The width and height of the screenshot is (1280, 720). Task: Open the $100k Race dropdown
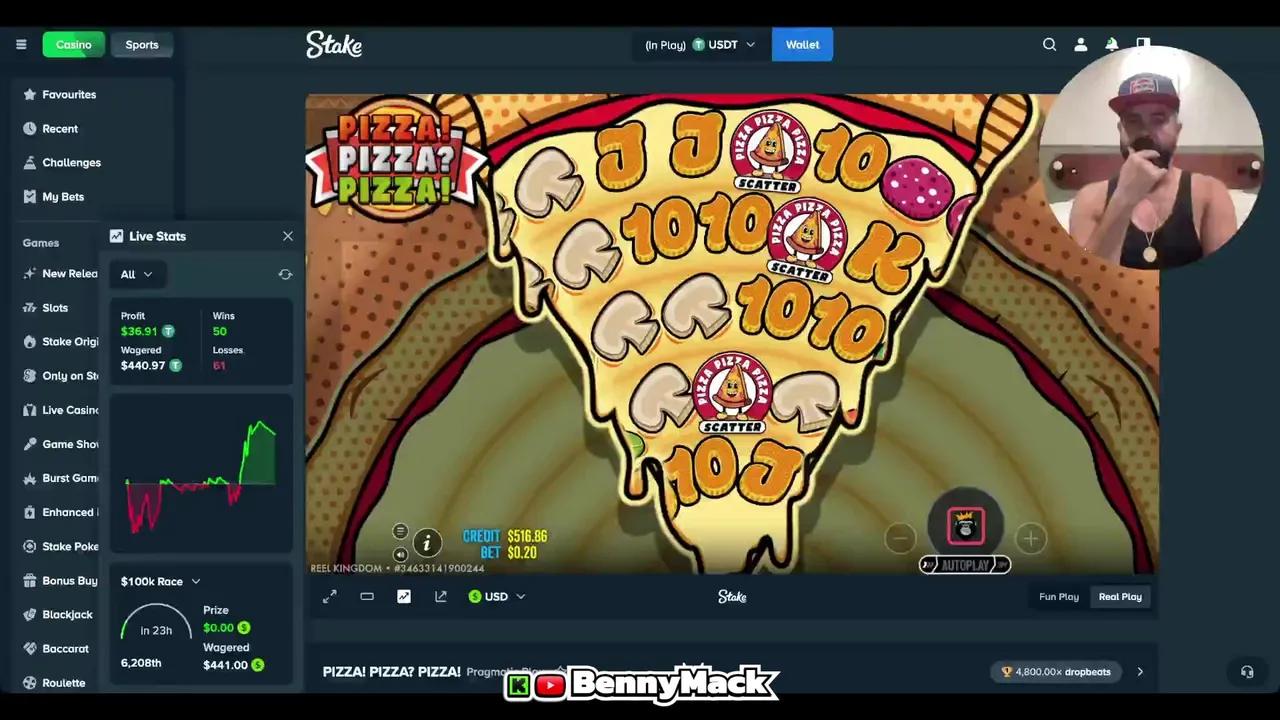point(158,581)
